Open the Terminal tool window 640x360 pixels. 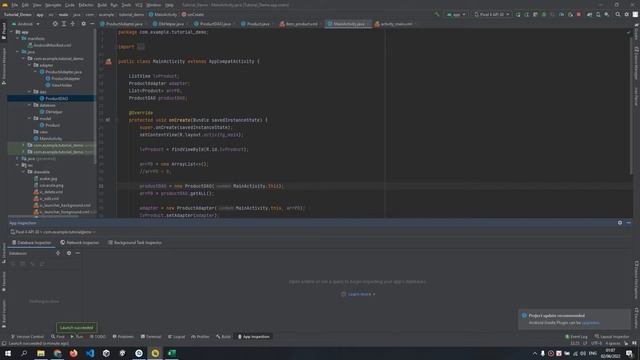(151, 337)
